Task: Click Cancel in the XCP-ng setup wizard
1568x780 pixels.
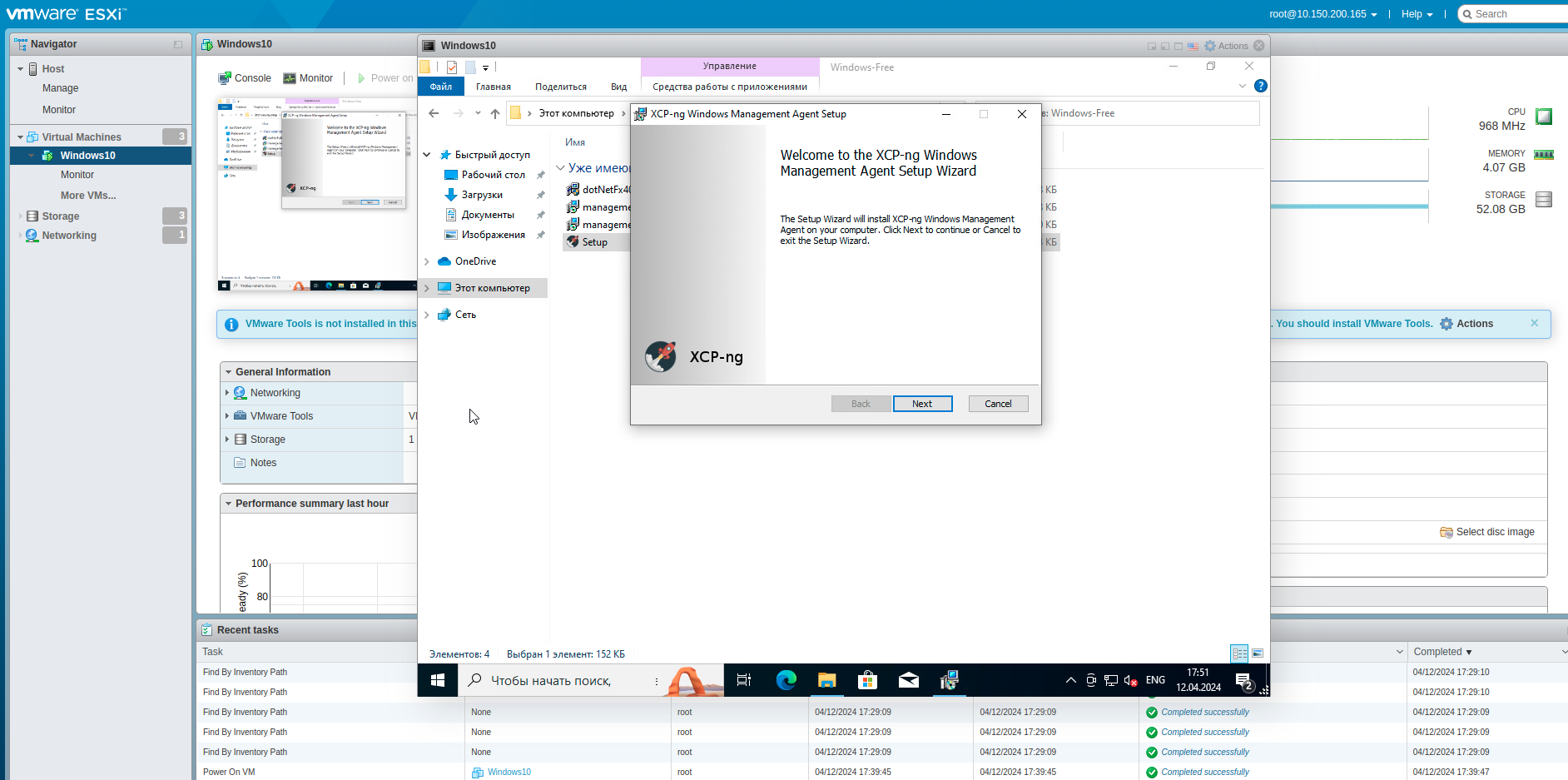Action: pyautogui.click(x=998, y=404)
